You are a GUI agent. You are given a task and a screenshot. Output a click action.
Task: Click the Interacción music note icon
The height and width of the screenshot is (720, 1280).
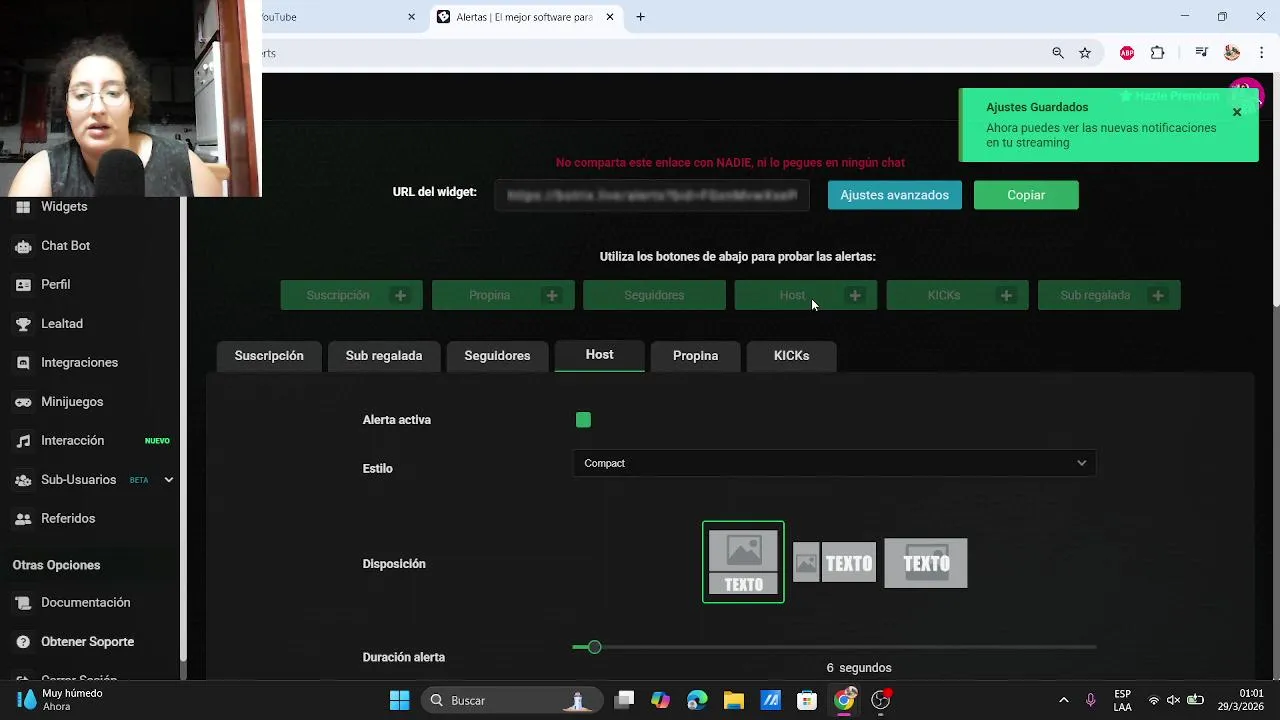pos(23,441)
